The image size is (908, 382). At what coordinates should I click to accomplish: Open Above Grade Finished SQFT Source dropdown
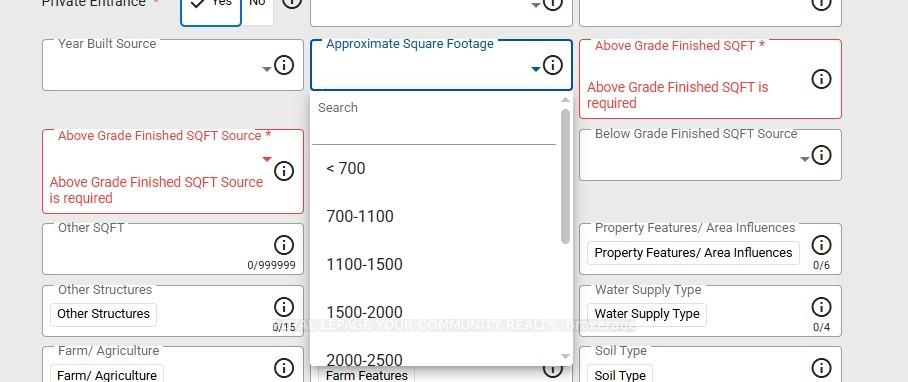(266, 159)
